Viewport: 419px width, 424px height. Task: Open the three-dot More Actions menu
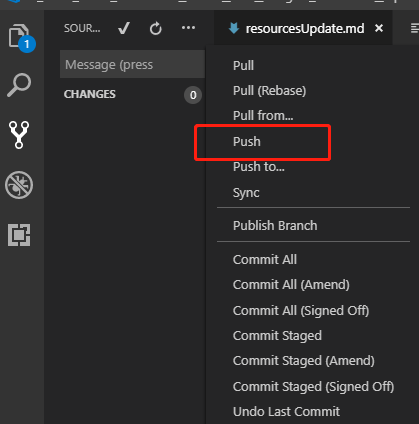point(188,28)
